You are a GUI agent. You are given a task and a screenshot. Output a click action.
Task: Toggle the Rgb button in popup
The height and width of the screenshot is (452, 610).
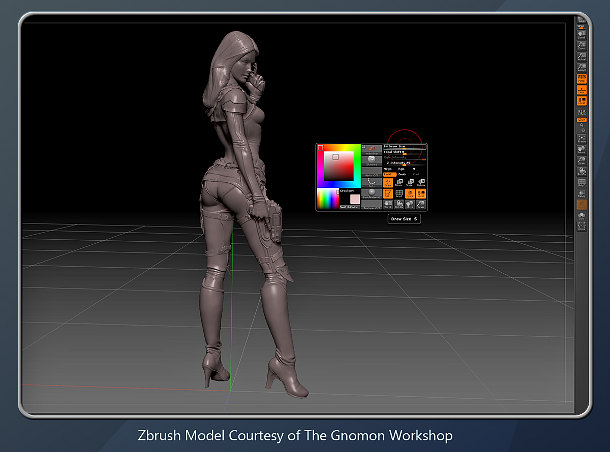tap(401, 169)
